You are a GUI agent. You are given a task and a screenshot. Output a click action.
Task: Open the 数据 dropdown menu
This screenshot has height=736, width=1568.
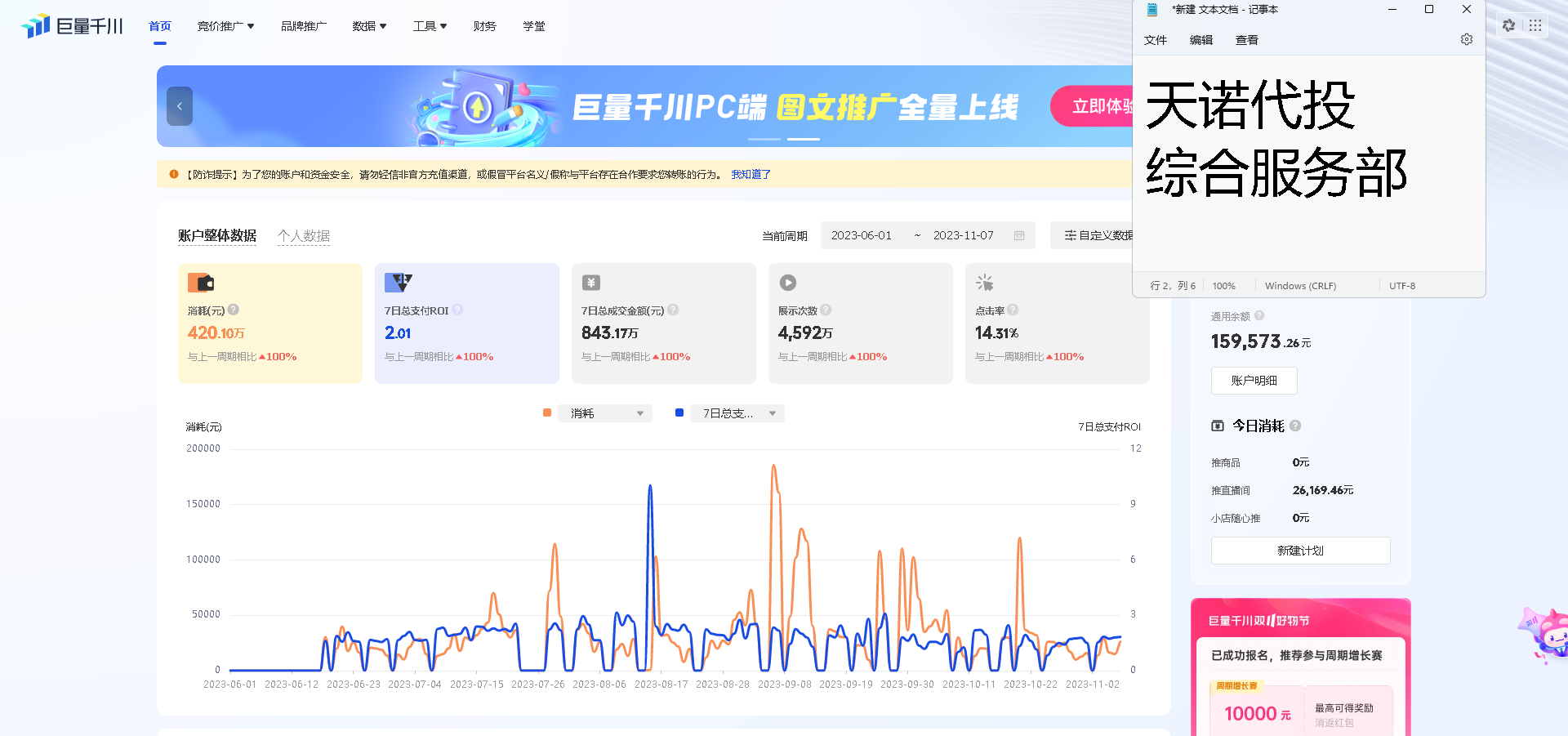point(369,26)
